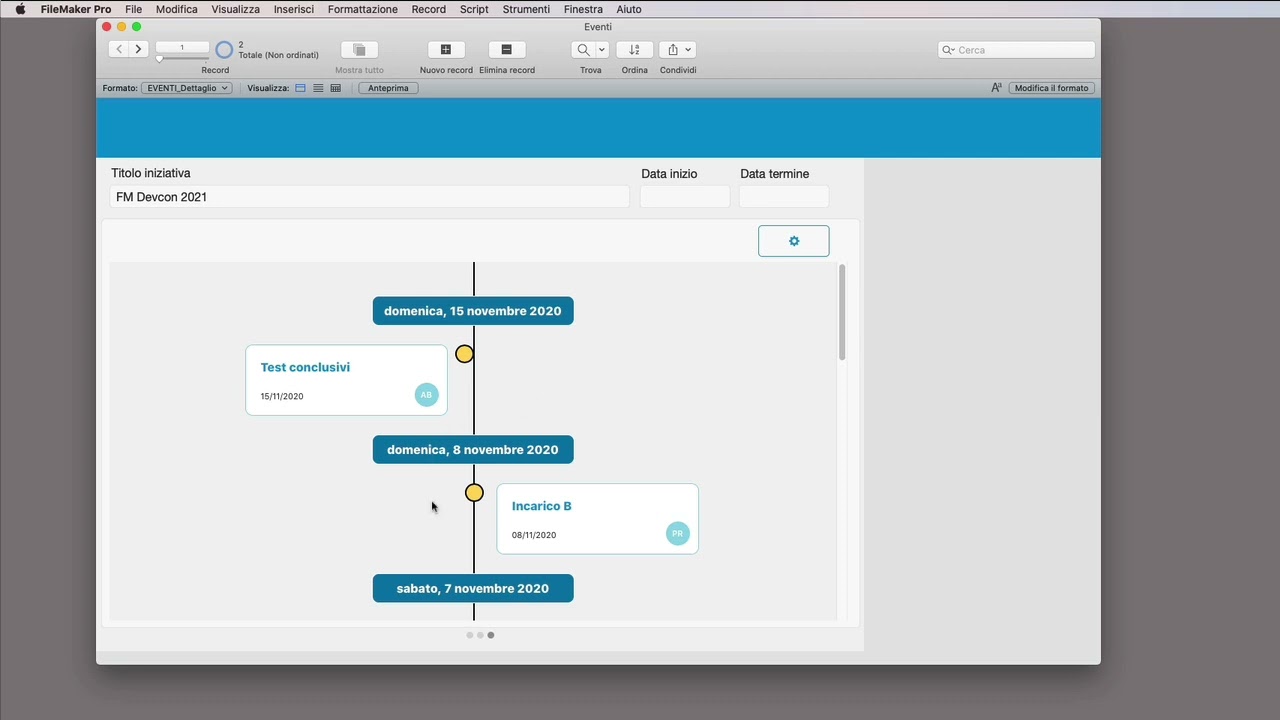Image resolution: width=1280 pixels, height=720 pixels.
Task: Open the Modifica menu
Action: pyautogui.click(x=176, y=9)
